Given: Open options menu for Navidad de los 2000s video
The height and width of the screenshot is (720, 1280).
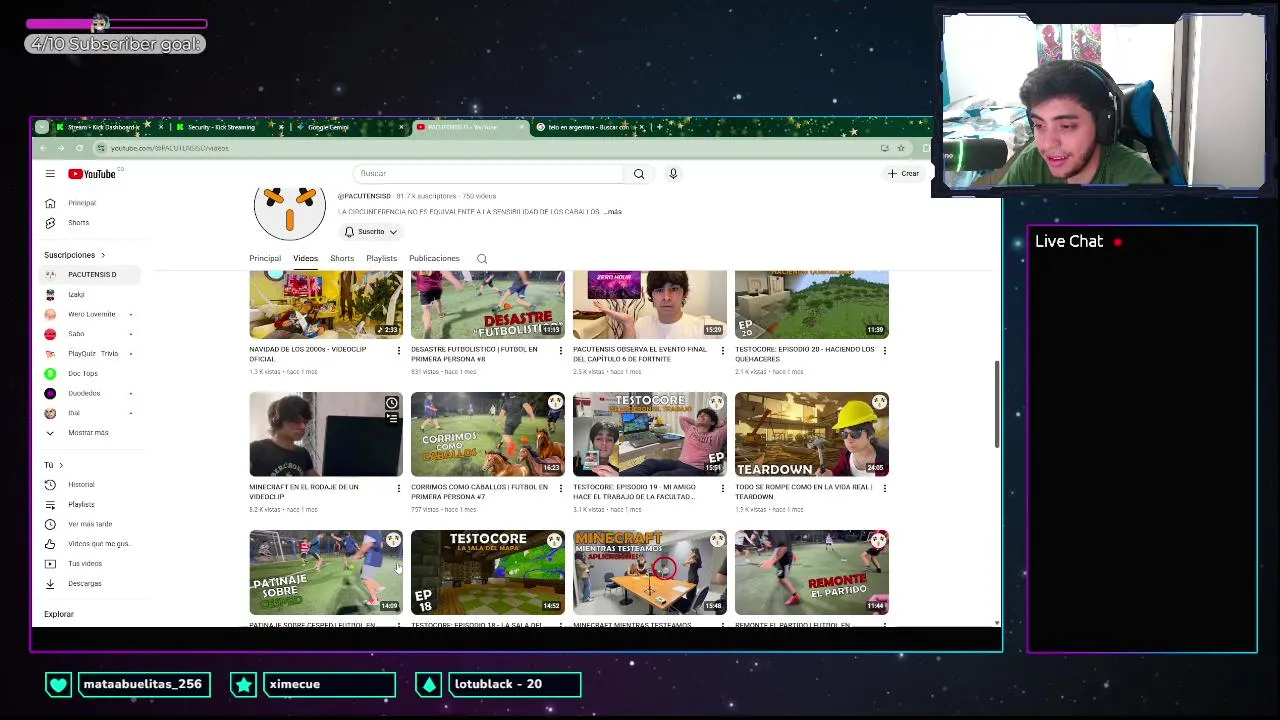Looking at the screenshot, I should 398,351.
